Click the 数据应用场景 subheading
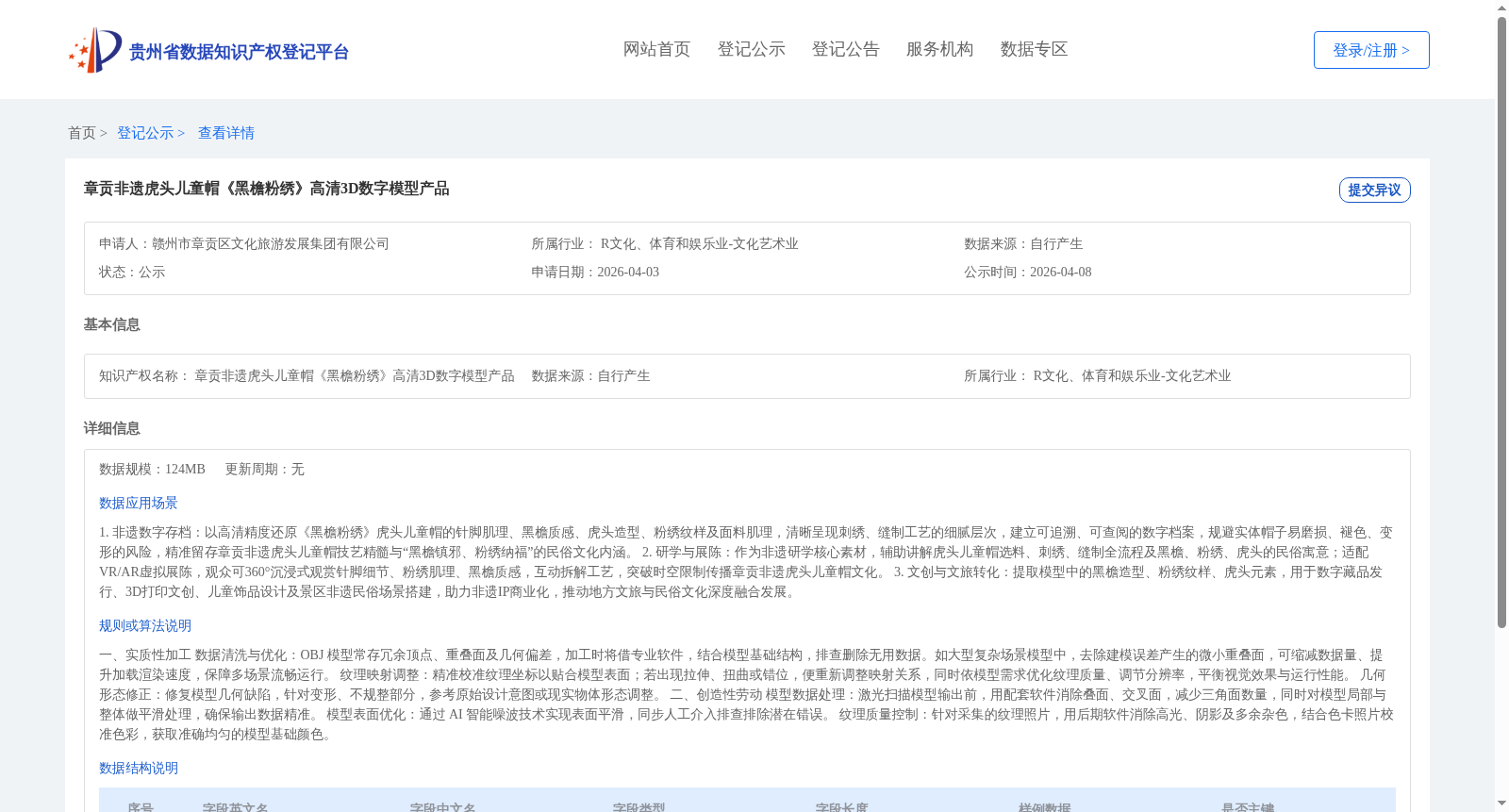 (139, 504)
